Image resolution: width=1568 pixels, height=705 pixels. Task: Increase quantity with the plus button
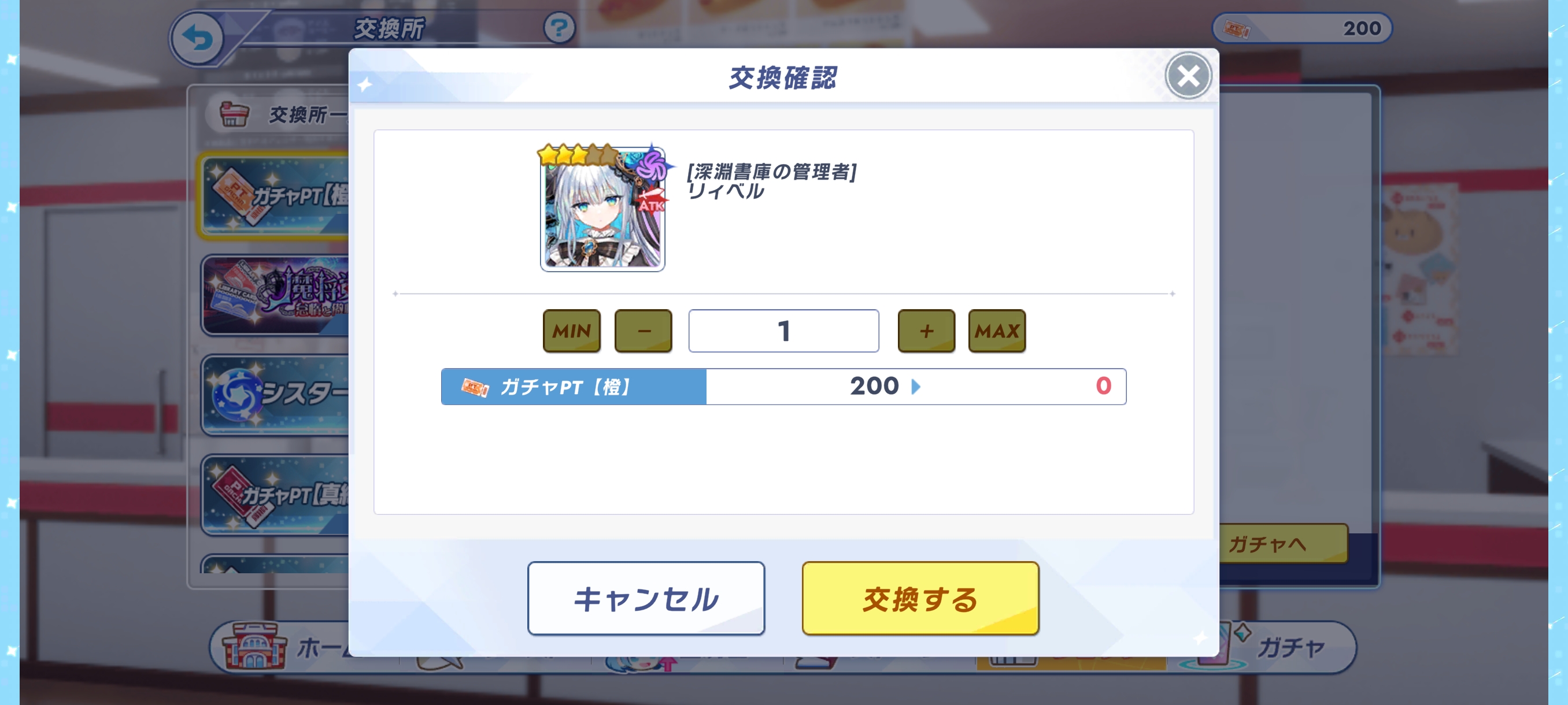[926, 331]
